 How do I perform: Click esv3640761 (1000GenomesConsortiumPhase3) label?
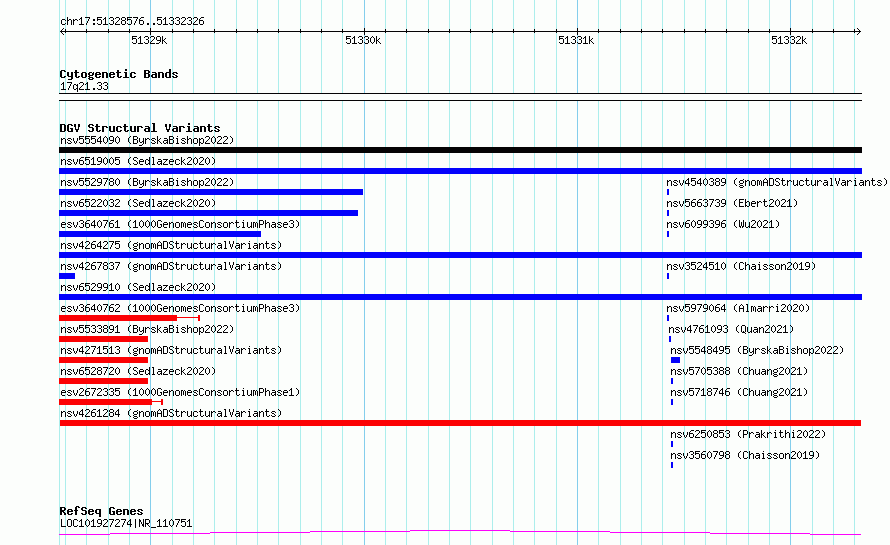180,224
